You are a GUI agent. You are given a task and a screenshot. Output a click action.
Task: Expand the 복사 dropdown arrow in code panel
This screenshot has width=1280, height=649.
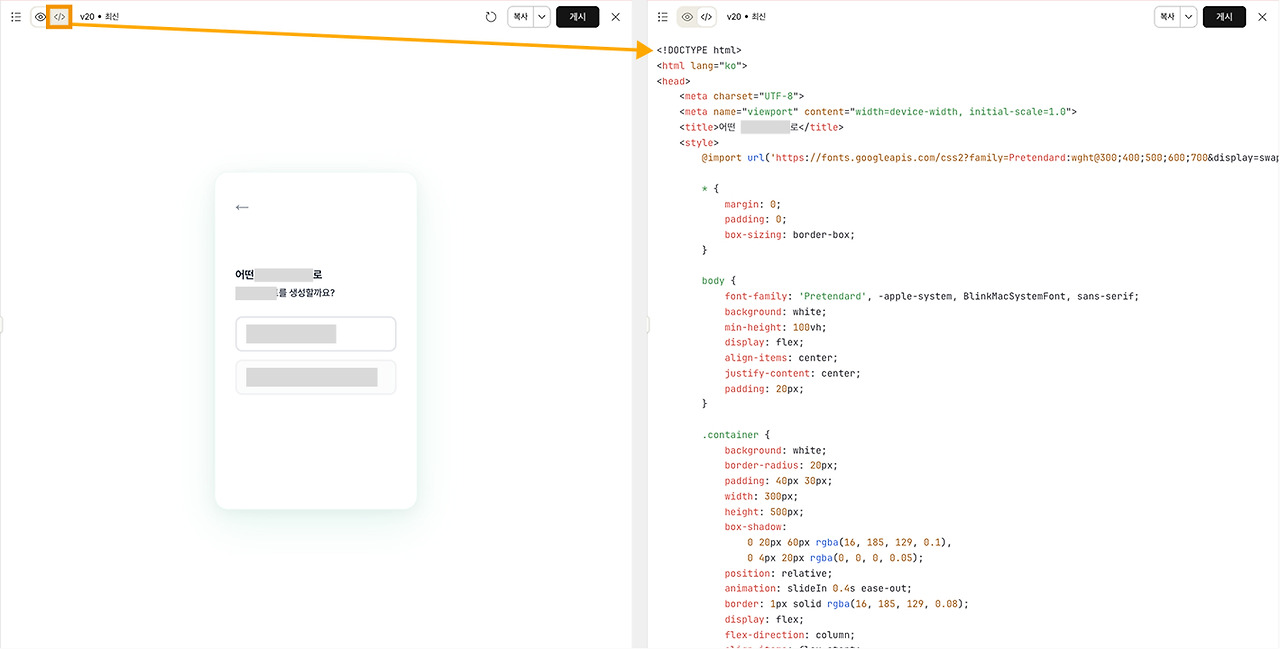point(1189,17)
